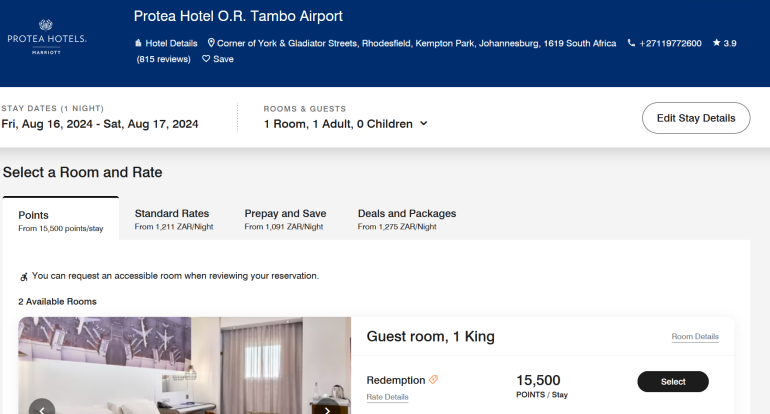Open the Room Details link
The height and width of the screenshot is (414, 770).
[695, 337]
